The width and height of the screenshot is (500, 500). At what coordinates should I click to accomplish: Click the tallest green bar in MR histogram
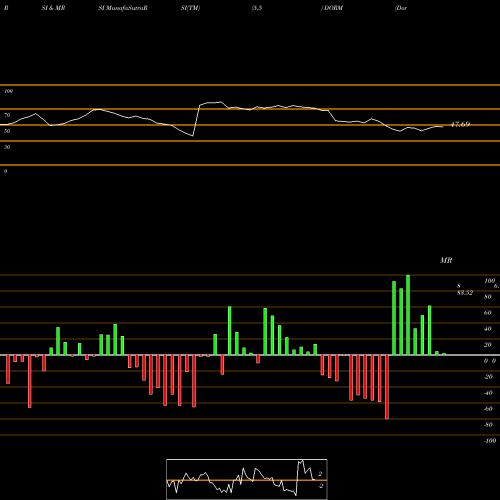click(x=408, y=315)
